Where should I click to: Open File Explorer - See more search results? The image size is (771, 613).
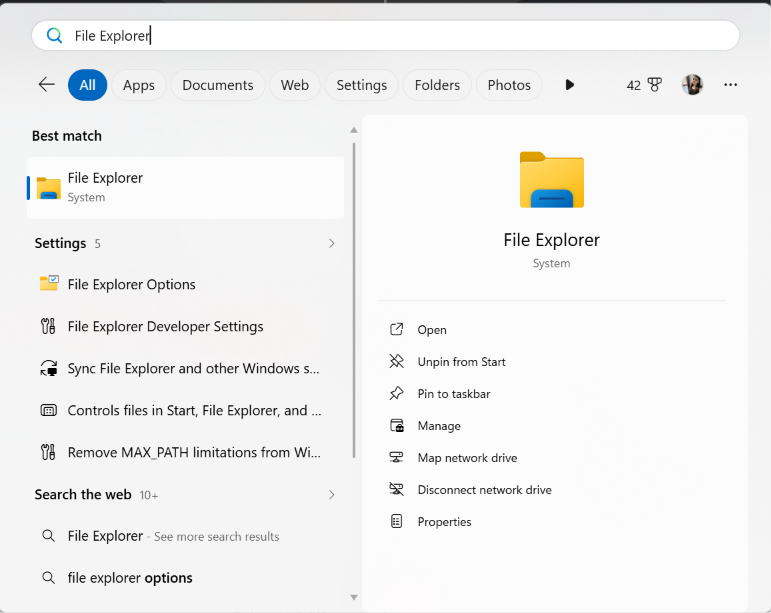pos(185,536)
